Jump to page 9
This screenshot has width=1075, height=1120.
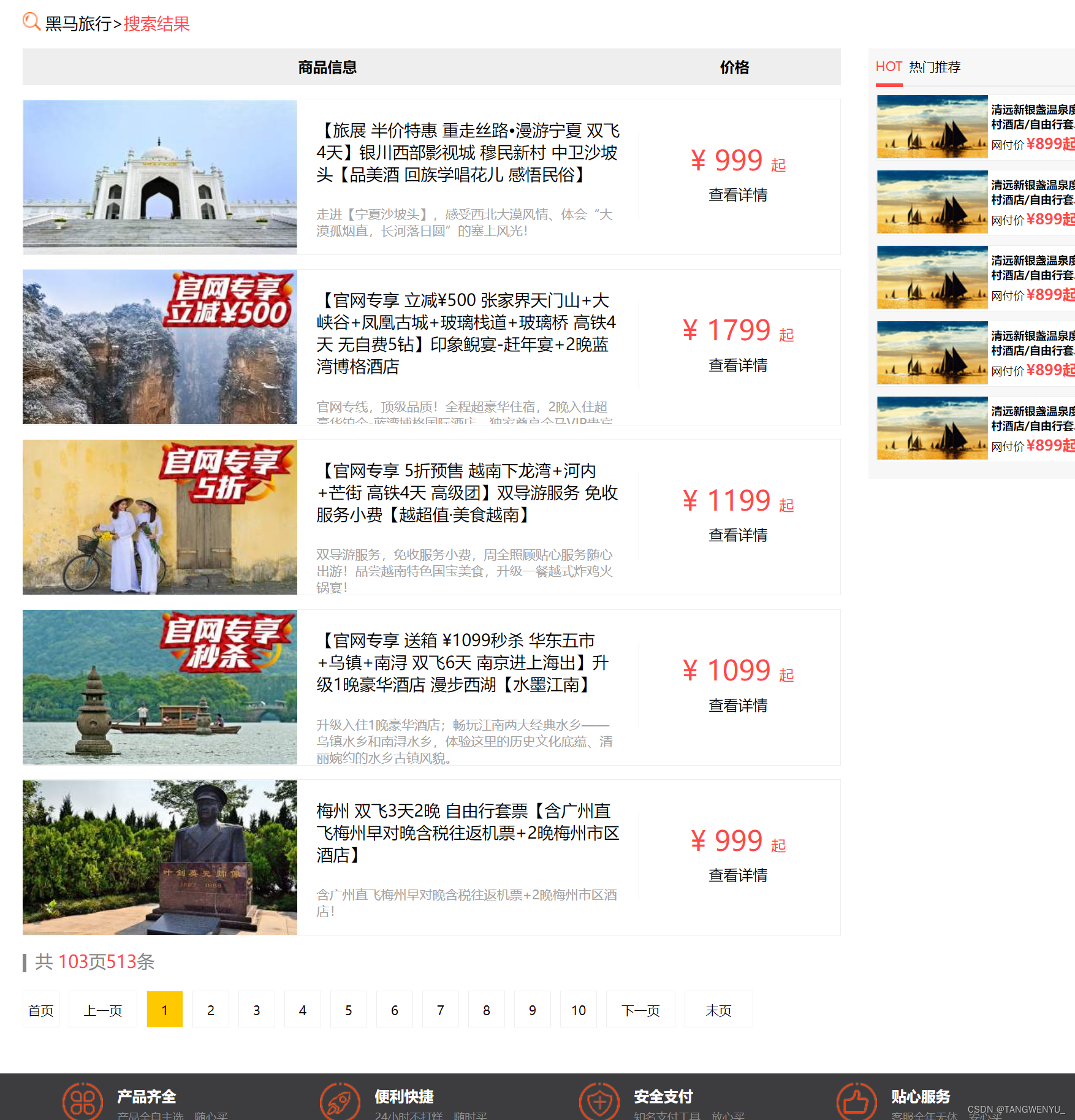533,1010
